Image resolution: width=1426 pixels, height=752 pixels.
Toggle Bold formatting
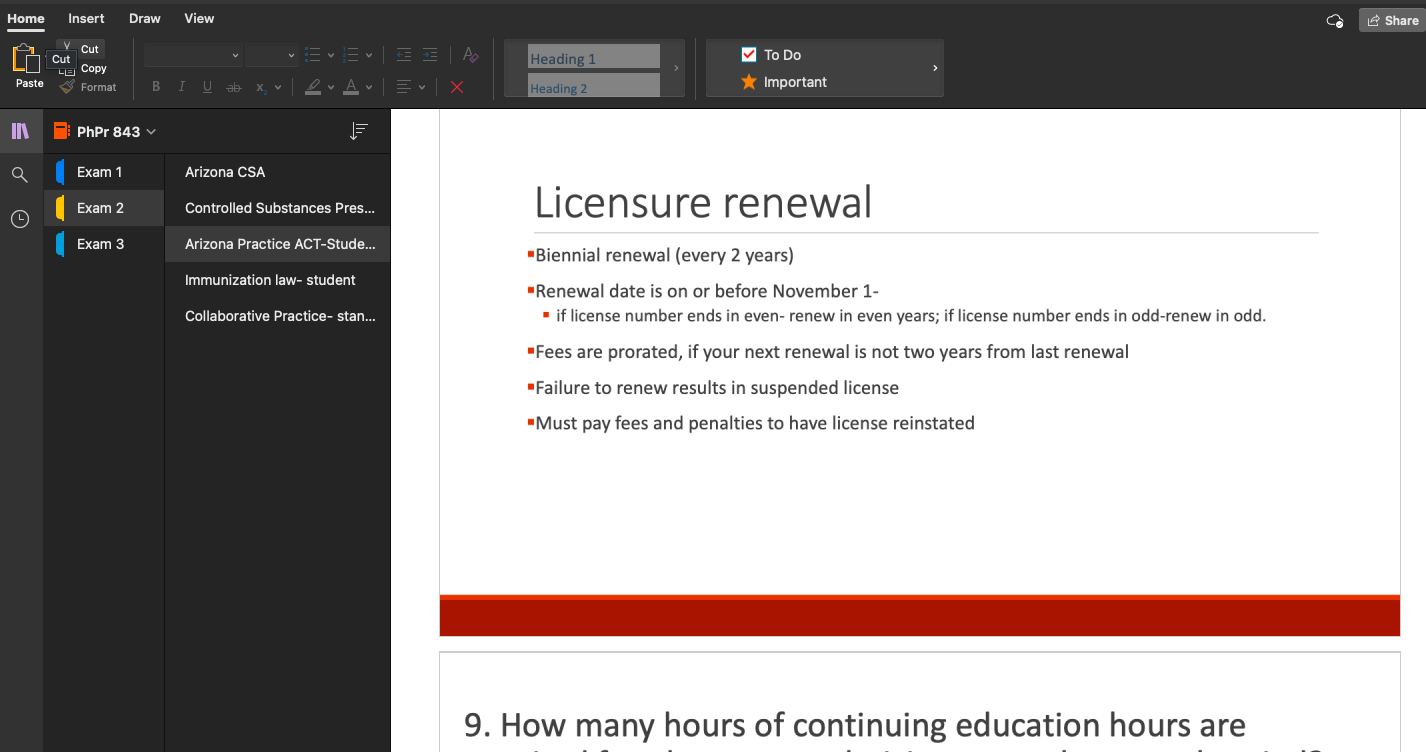tap(156, 87)
